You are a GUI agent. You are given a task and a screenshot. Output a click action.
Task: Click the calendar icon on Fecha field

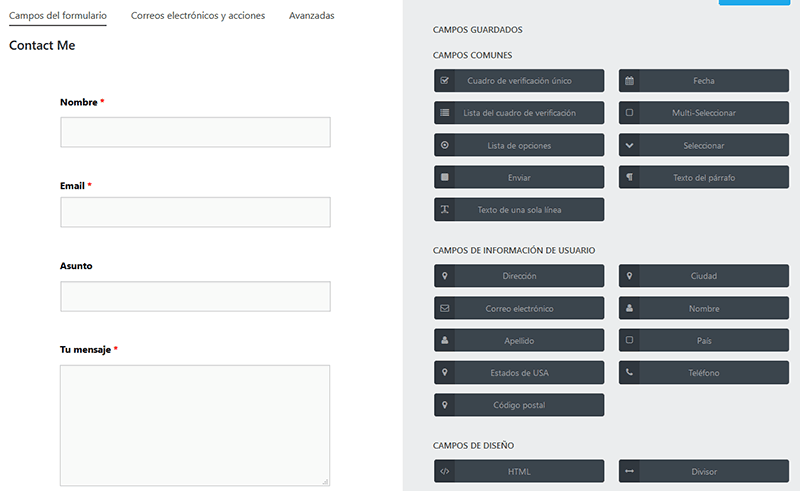pos(629,81)
